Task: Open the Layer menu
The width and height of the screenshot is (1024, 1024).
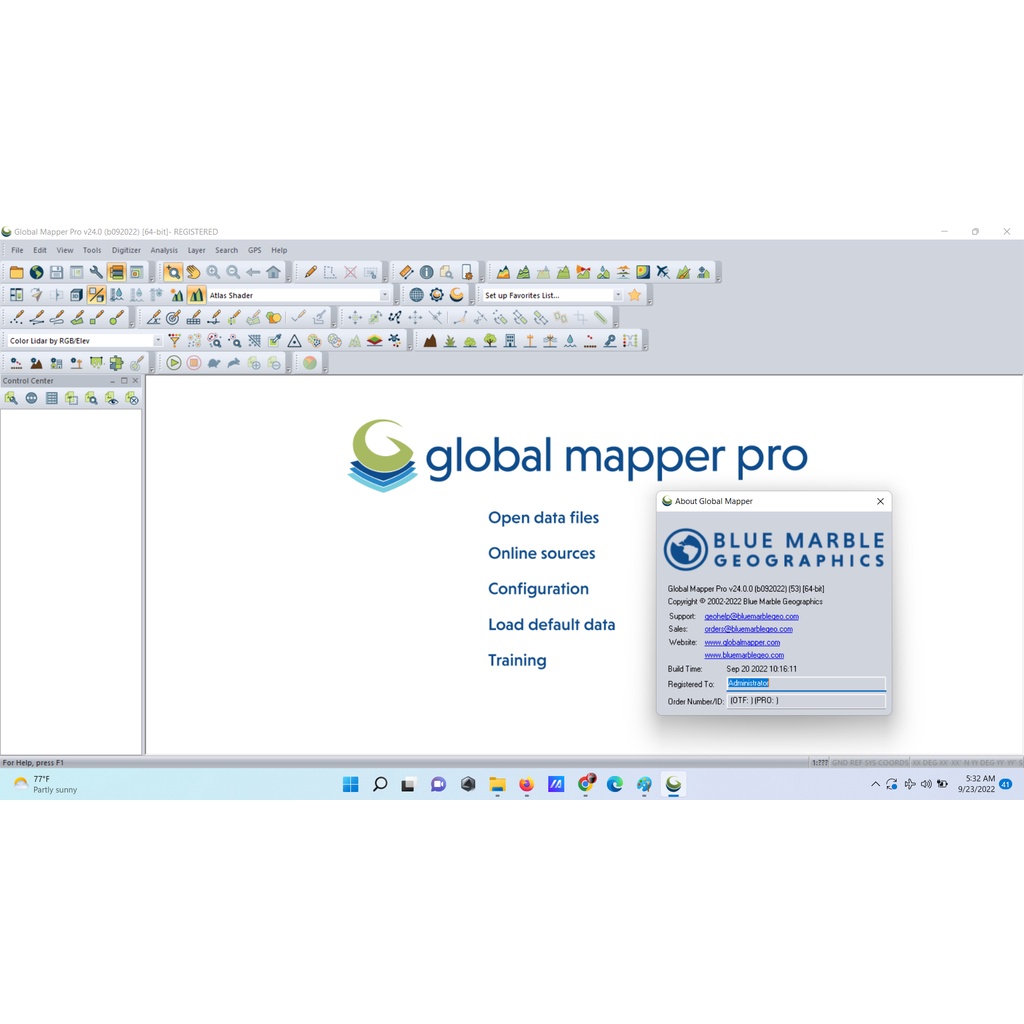Action: (x=197, y=250)
